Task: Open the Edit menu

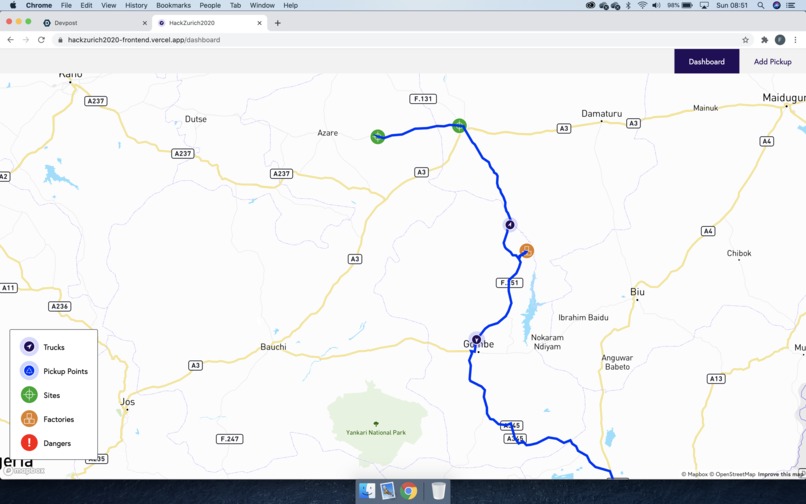Action: [86, 5]
